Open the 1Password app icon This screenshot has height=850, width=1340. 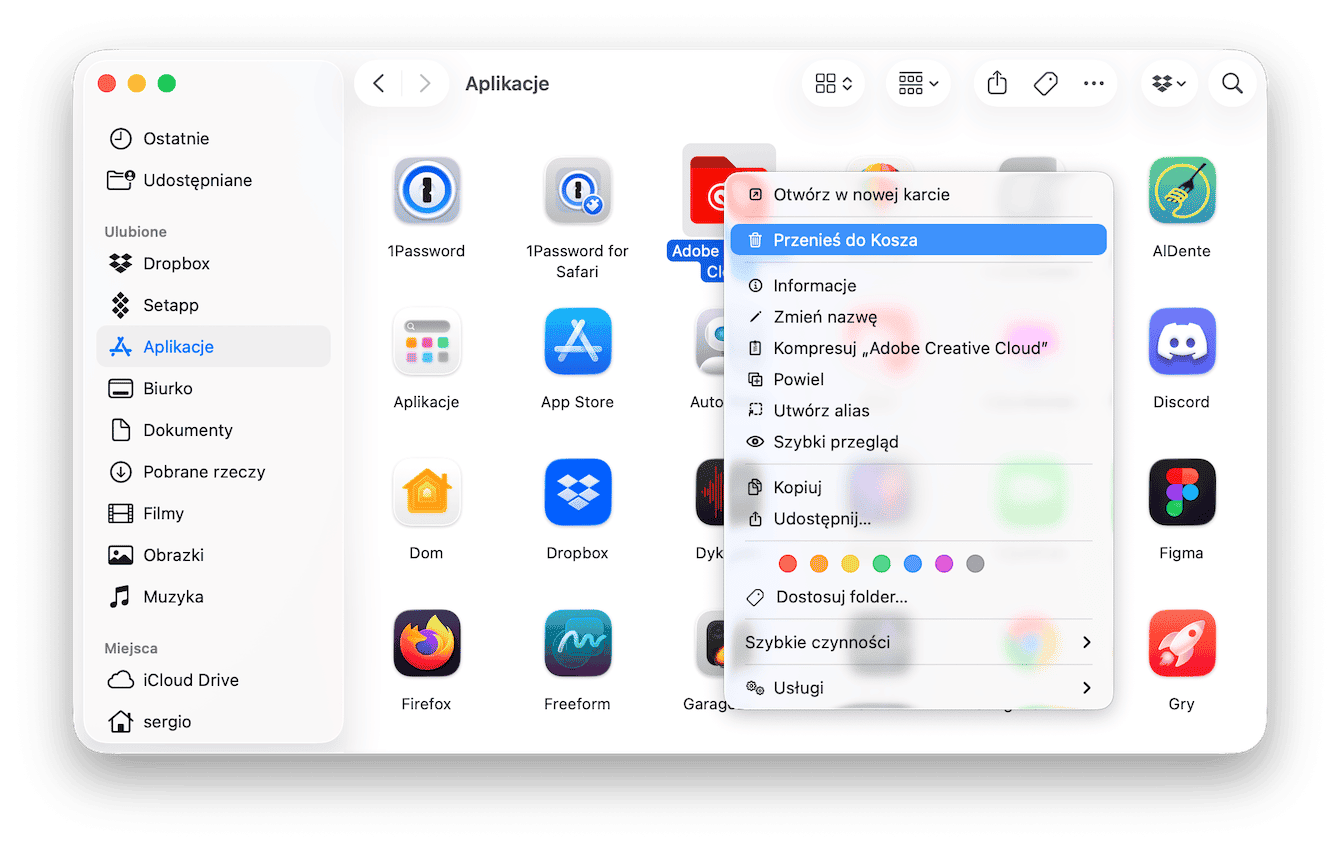427,190
